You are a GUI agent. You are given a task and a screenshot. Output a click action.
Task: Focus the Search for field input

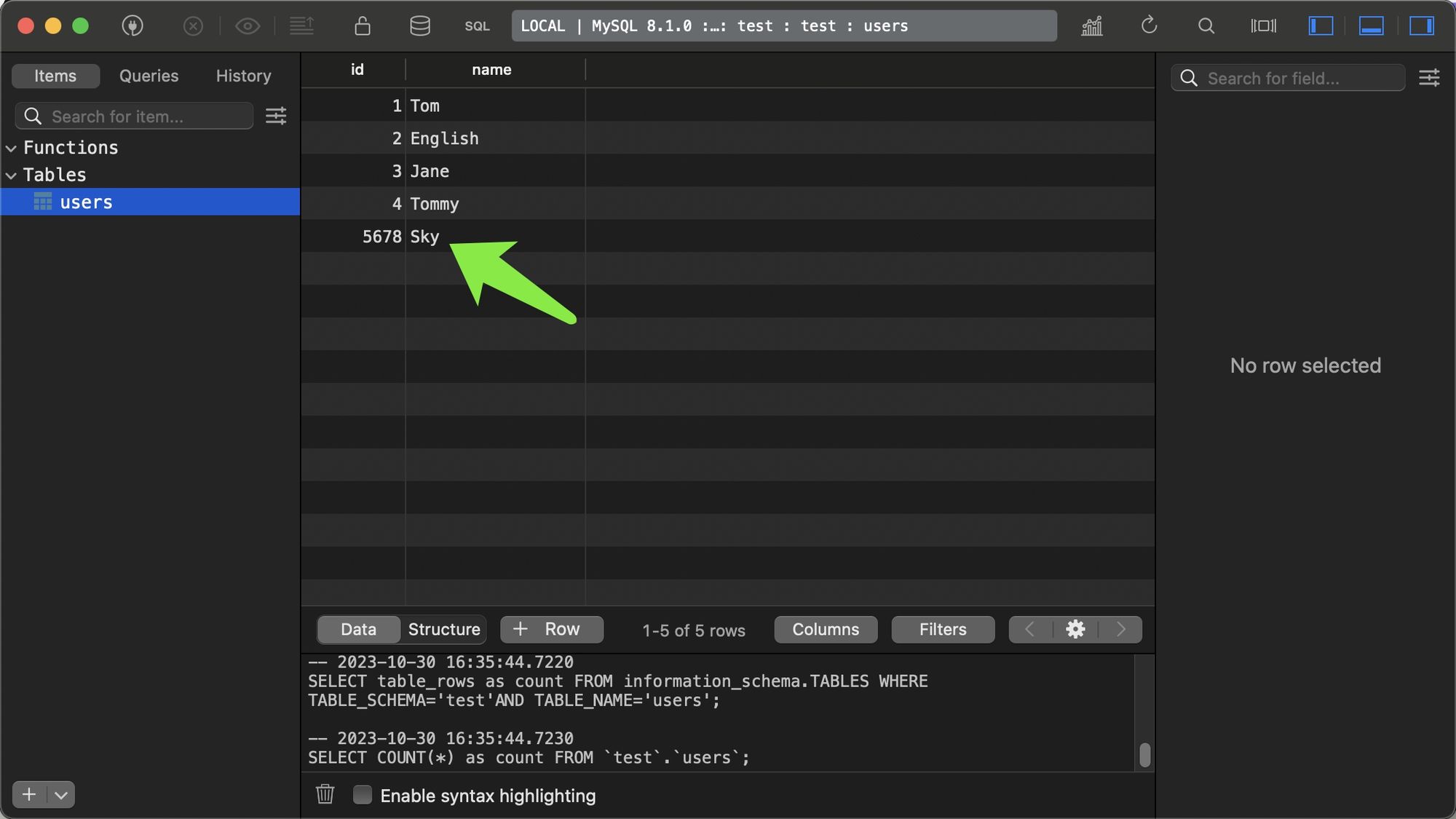pos(1287,78)
